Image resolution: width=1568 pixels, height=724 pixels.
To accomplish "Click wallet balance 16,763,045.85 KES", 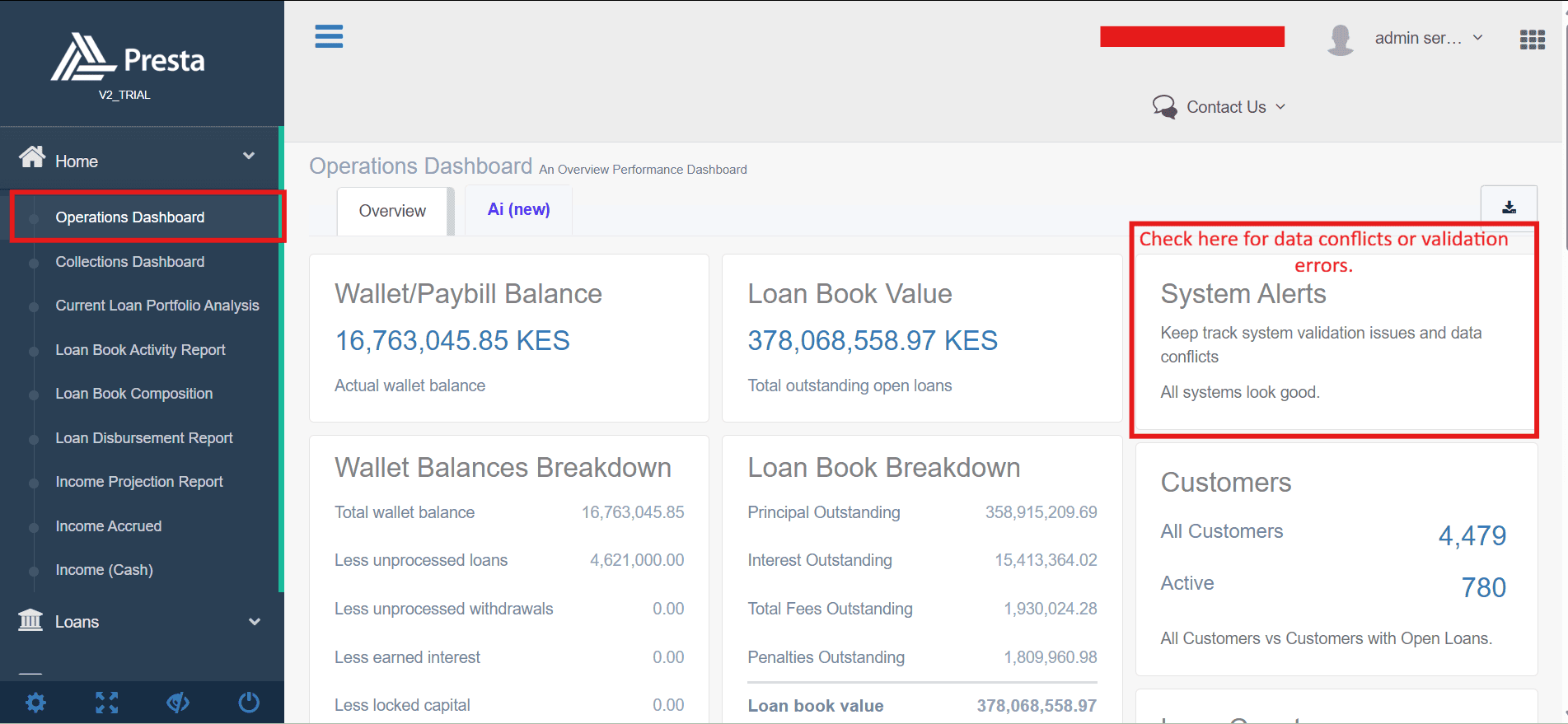I will click(452, 340).
